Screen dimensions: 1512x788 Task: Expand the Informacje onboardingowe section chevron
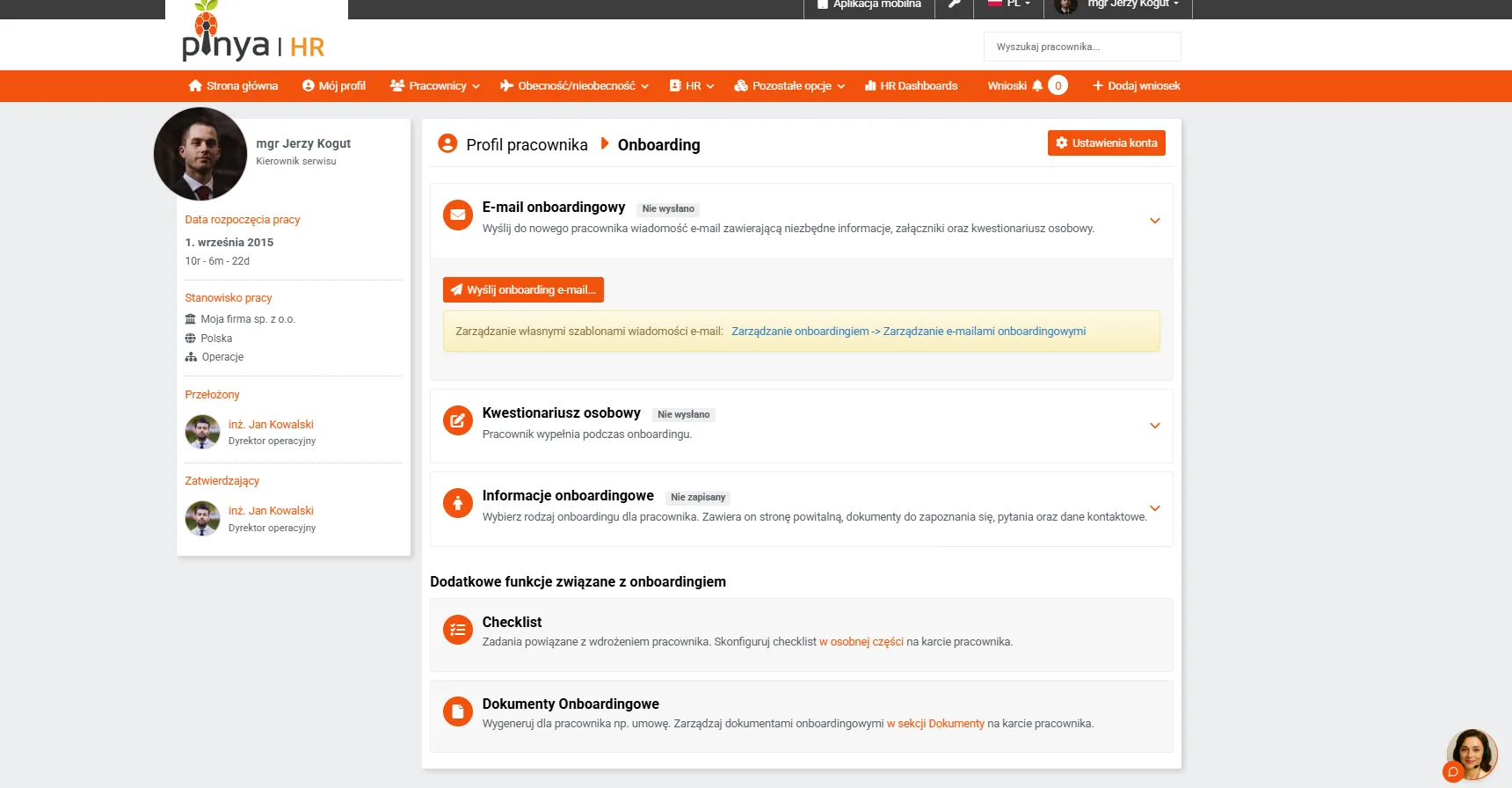[1155, 508]
